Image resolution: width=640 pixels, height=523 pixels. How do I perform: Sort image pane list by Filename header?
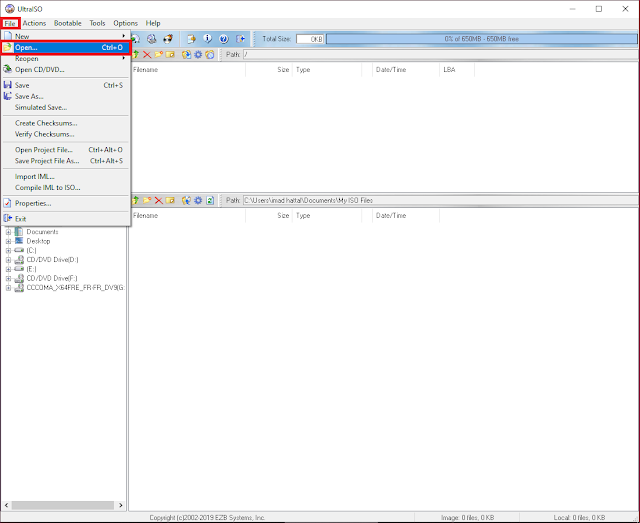tap(188, 69)
